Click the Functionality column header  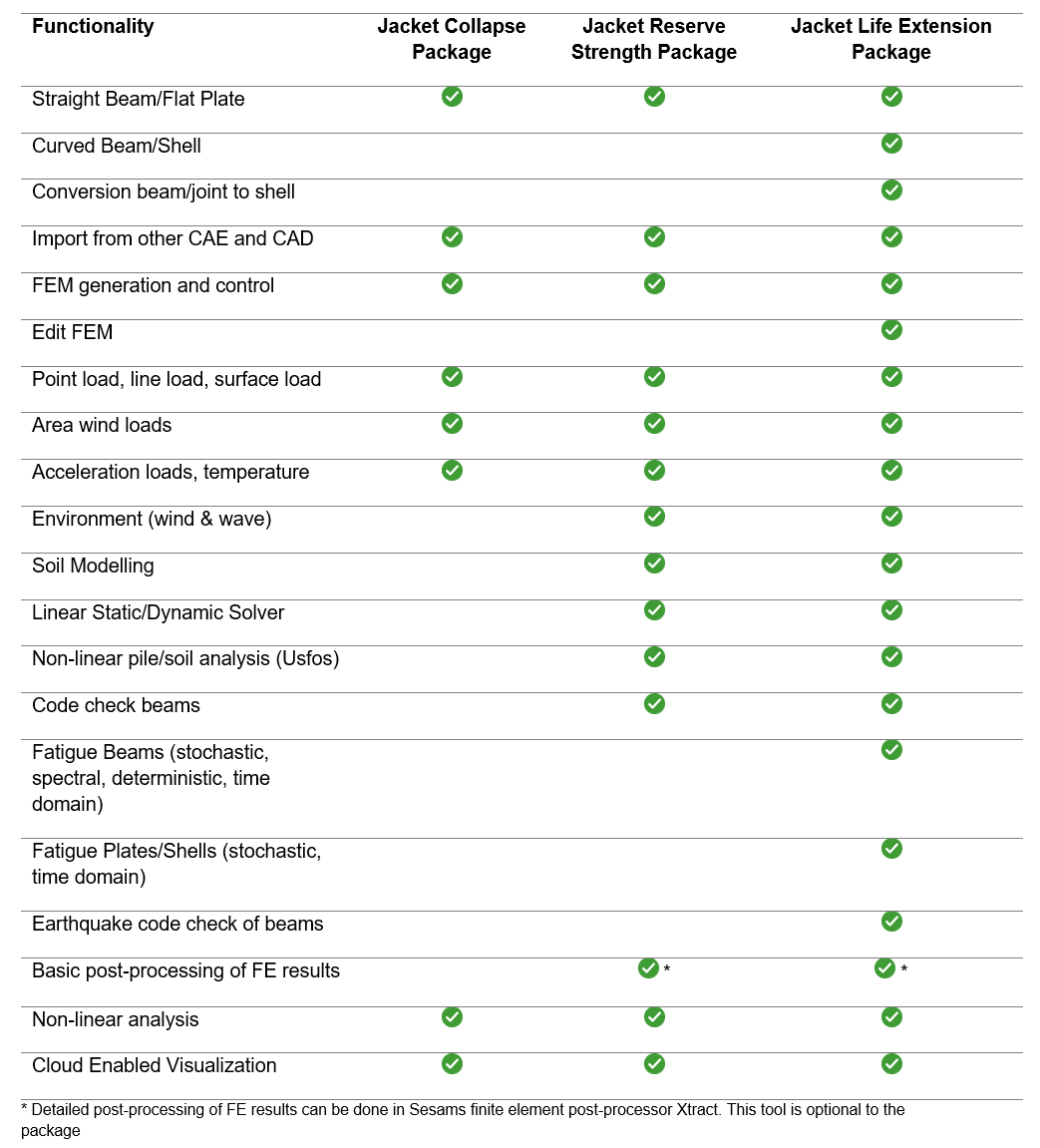[93, 27]
